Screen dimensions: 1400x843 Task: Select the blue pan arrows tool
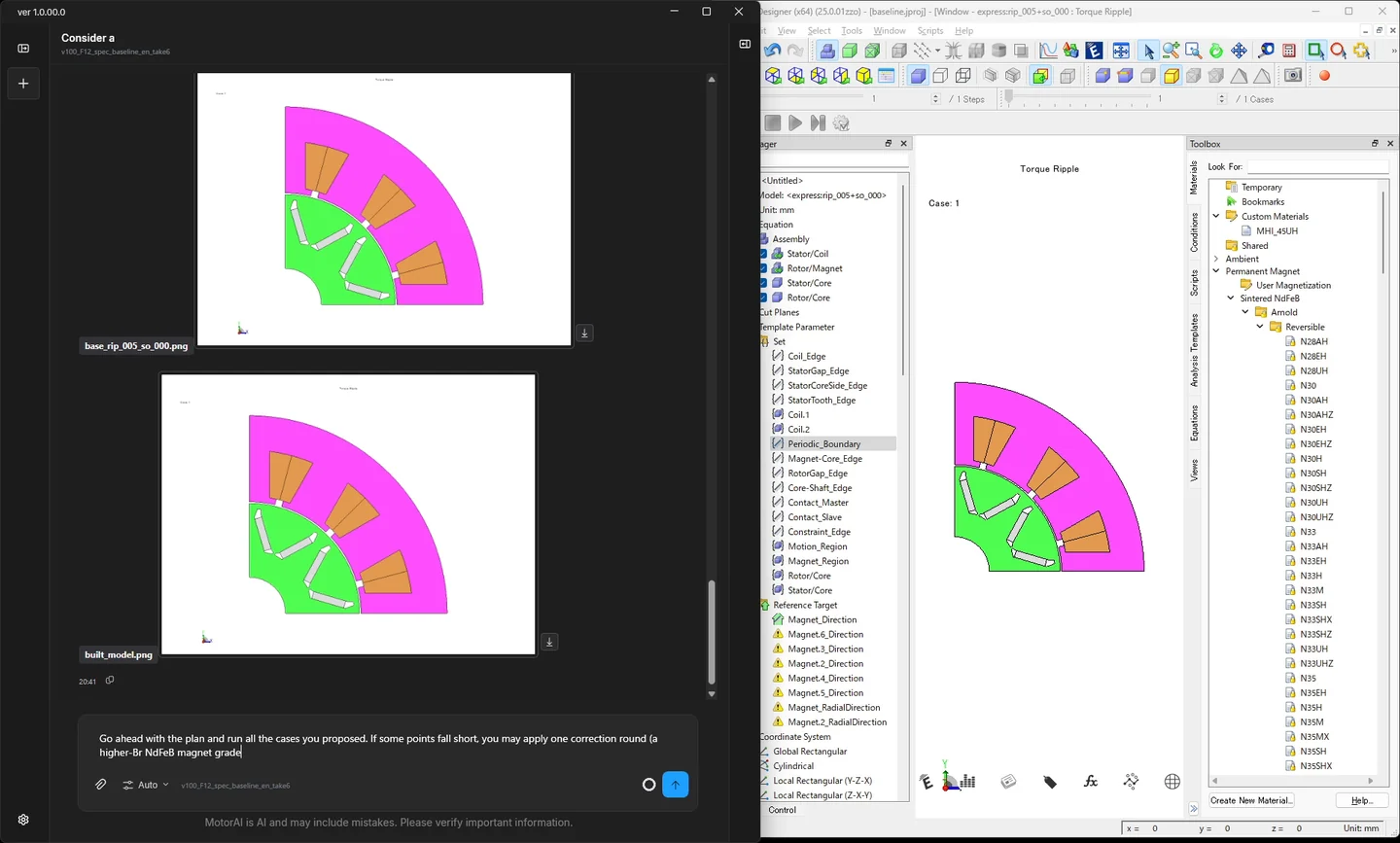[x=1239, y=51]
